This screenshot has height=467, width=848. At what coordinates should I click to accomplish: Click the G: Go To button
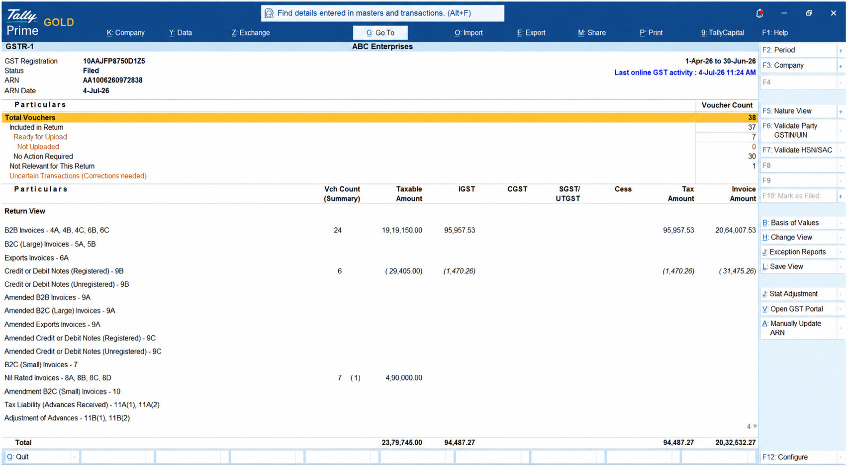(380, 32)
